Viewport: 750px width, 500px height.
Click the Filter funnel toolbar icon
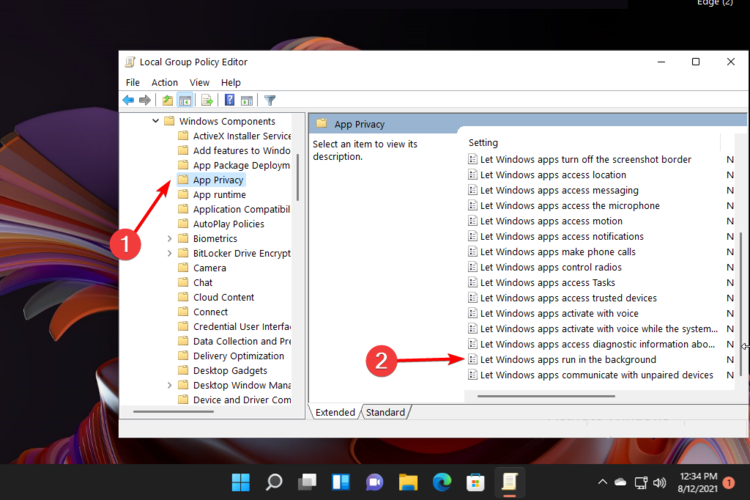[270, 100]
